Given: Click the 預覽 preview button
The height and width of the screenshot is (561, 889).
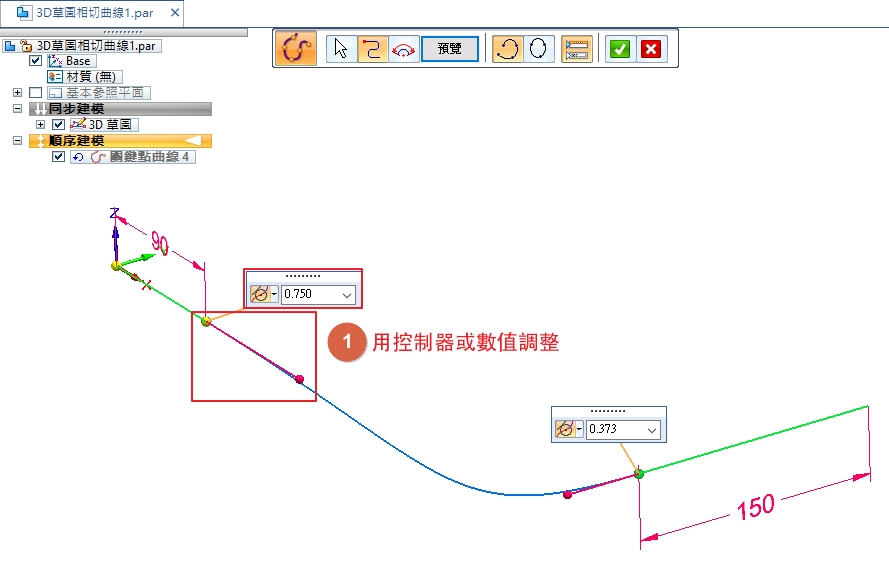Looking at the screenshot, I should [449, 48].
